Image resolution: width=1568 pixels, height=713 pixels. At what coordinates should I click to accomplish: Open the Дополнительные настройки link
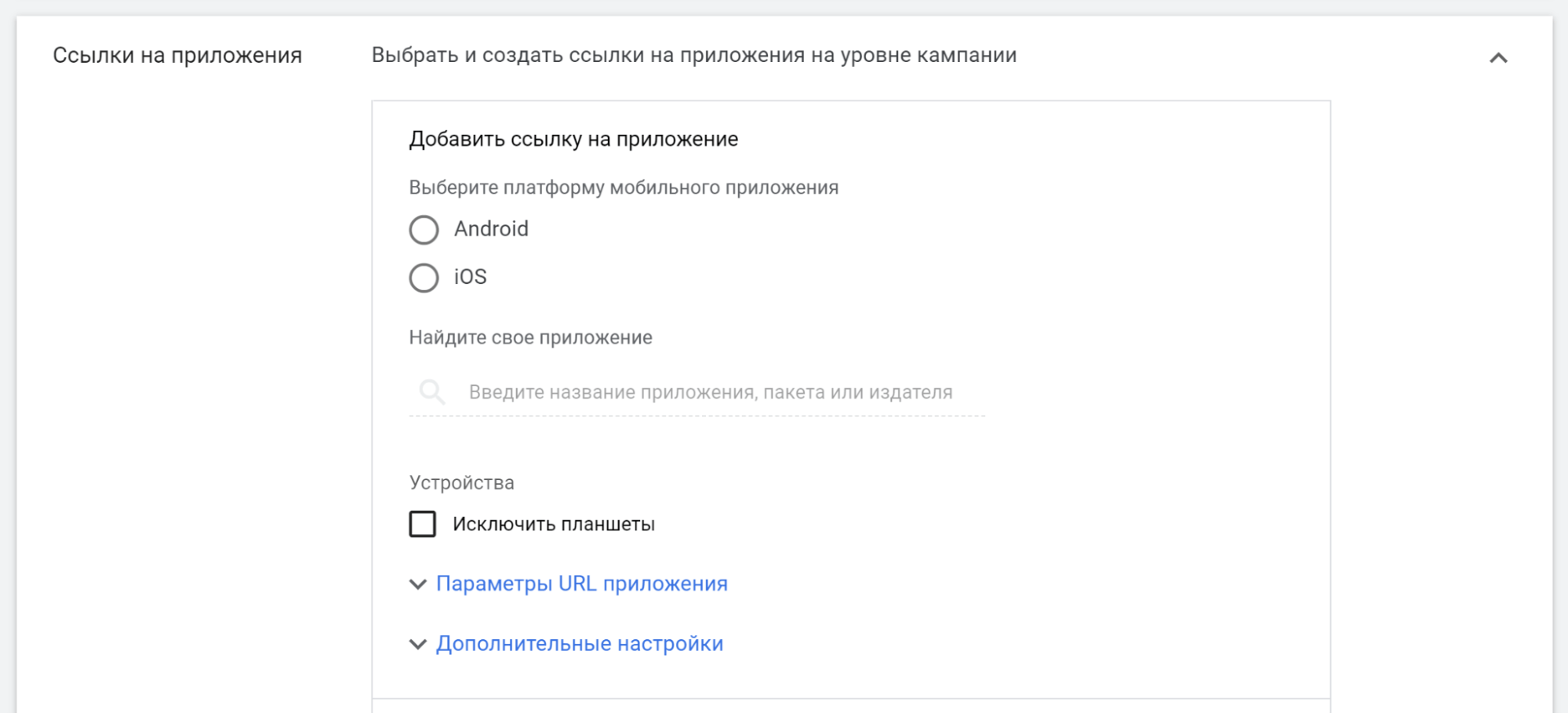point(580,644)
